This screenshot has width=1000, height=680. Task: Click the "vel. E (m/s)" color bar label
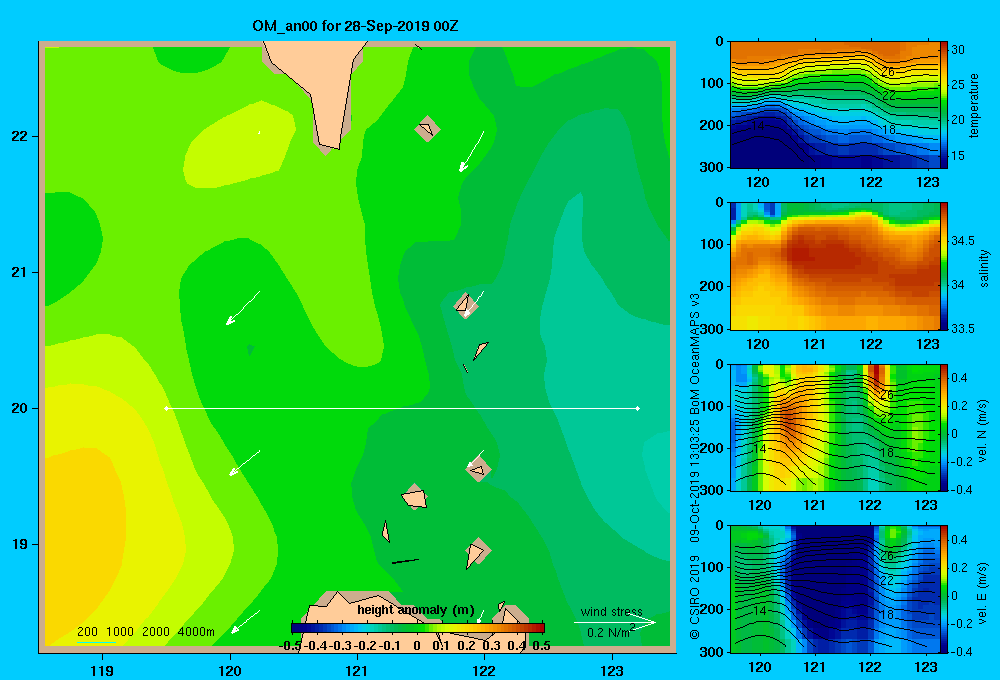pyautogui.click(x=982, y=592)
